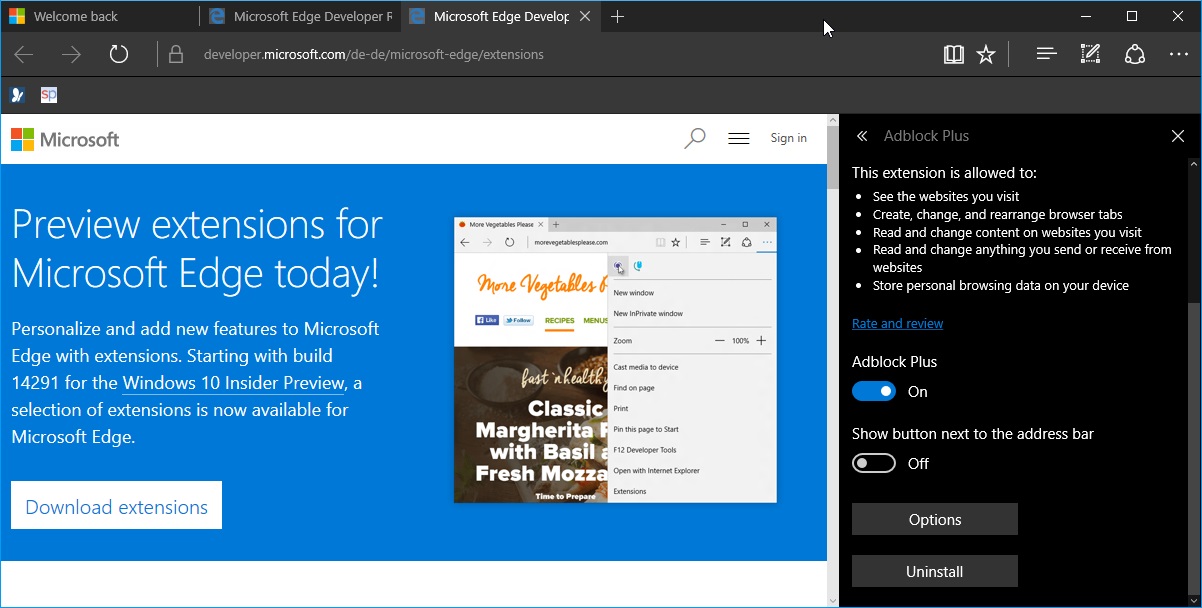Click the Options button
This screenshot has width=1202, height=608.
click(x=935, y=519)
